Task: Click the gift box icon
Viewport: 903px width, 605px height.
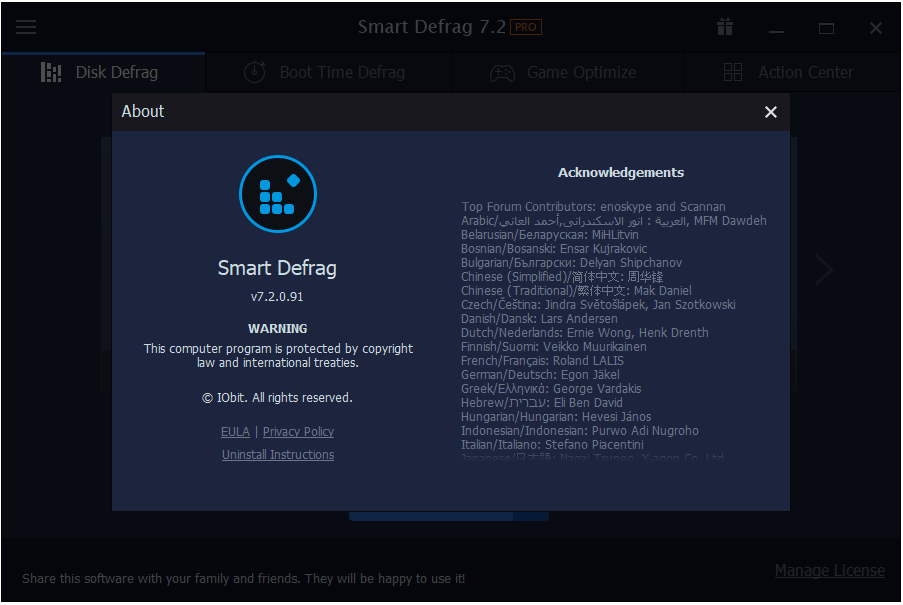Action: 724,27
